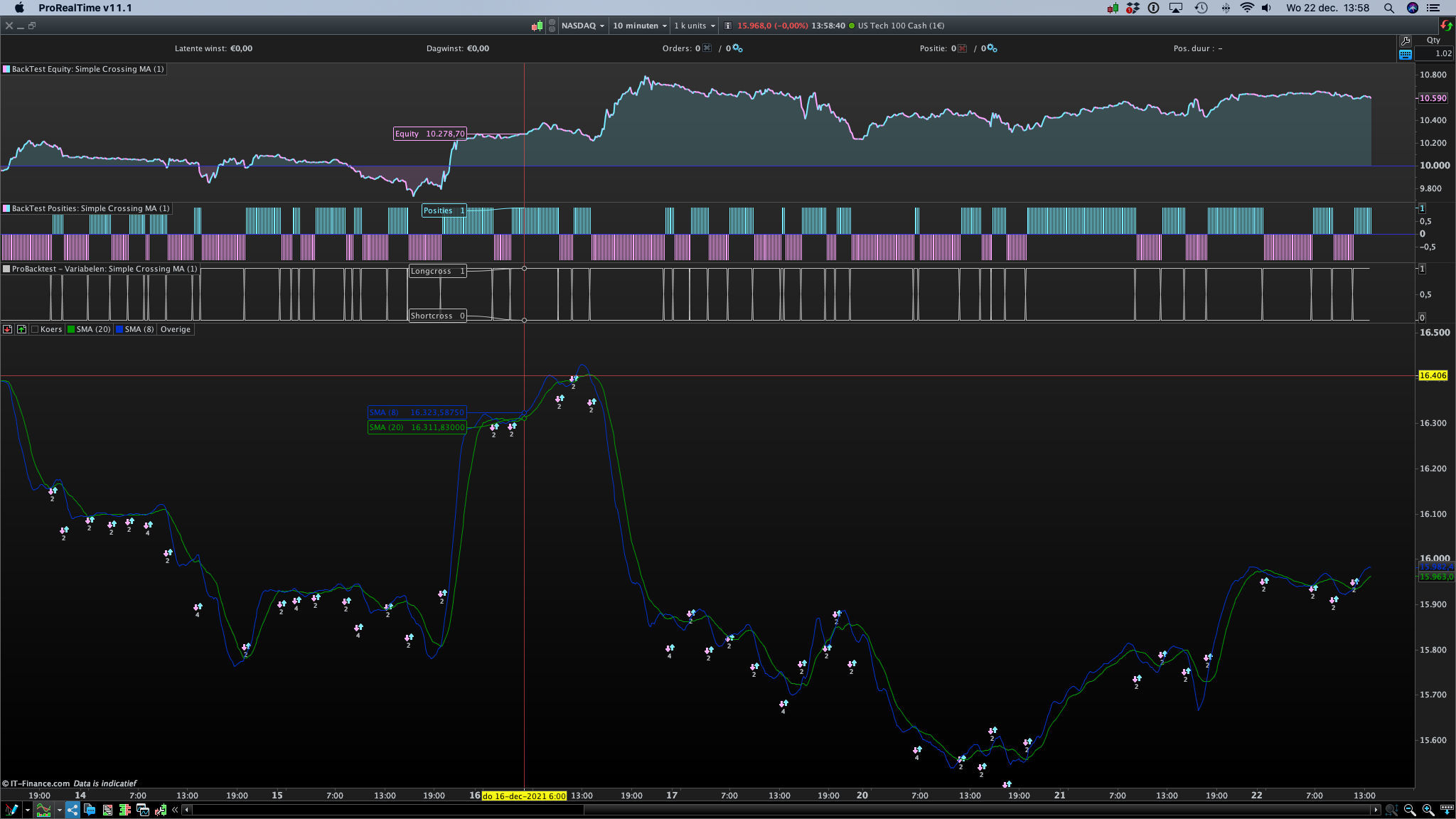Toggle the Koers checkbox
This screenshot has width=1456, height=819.
[x=35, y=329]
